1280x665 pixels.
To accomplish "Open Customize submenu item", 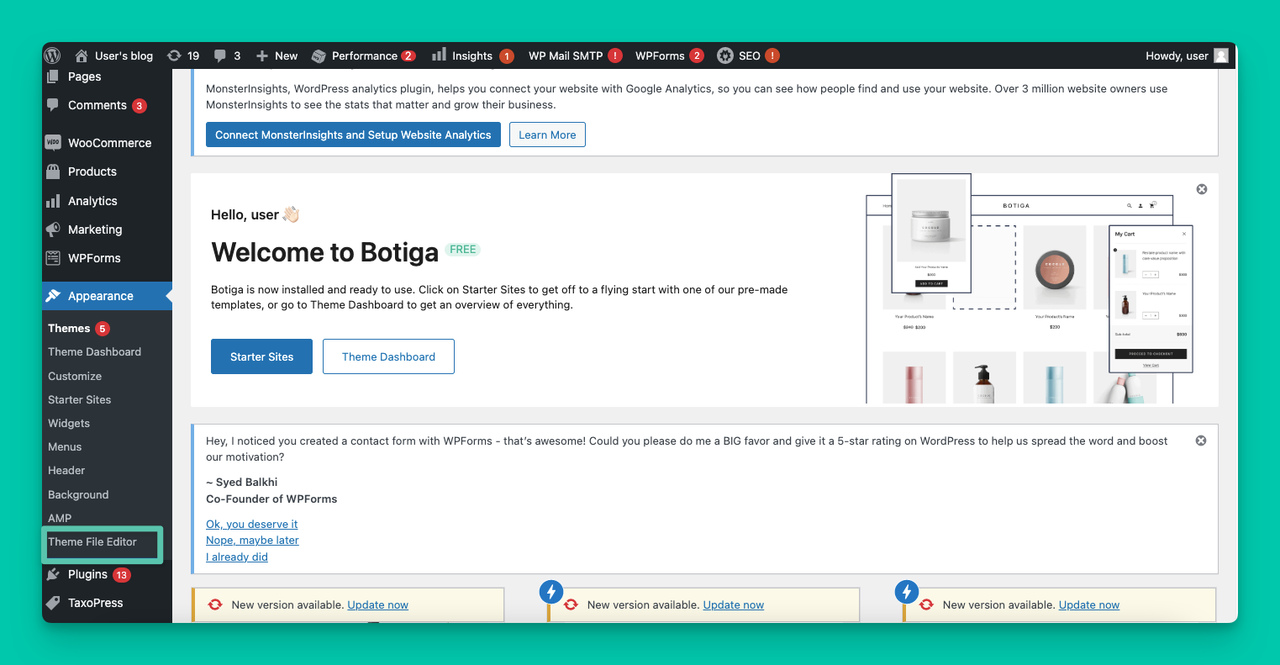I will (75, 376).
